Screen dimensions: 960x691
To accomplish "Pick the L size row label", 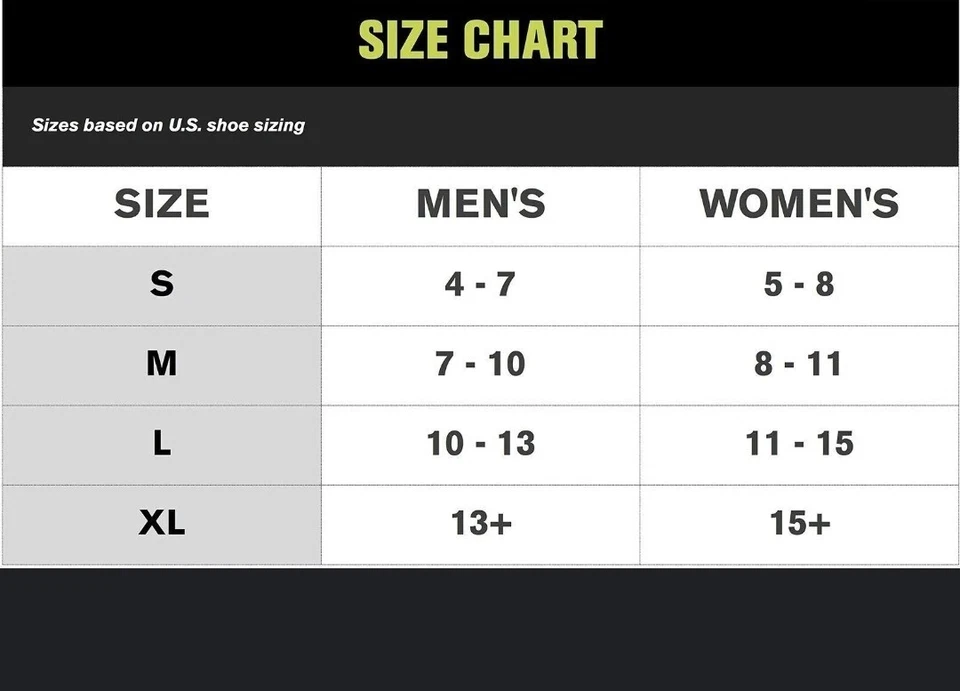I will [x=161, y=444].
